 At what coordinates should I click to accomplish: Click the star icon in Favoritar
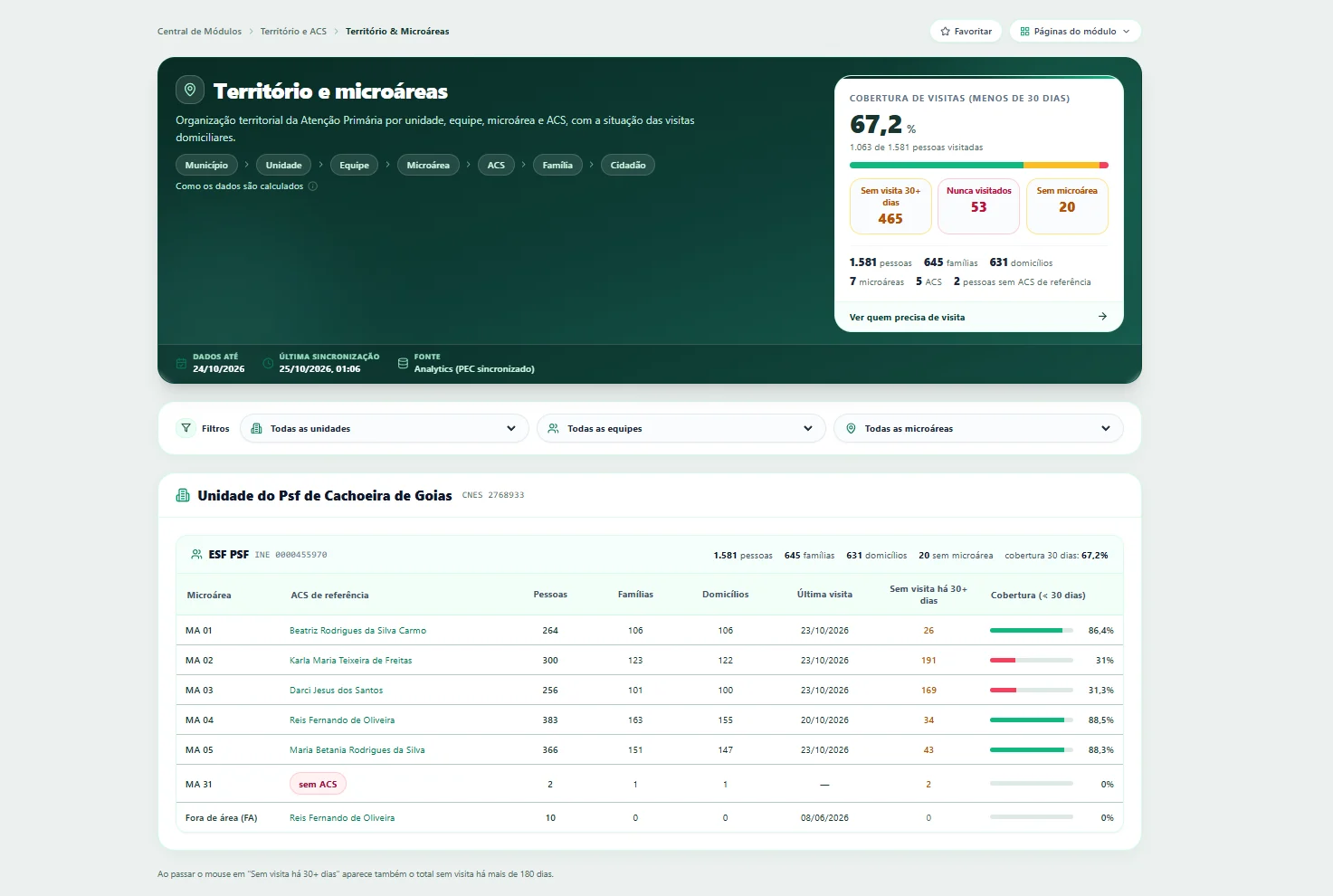[x=945, y=32]
